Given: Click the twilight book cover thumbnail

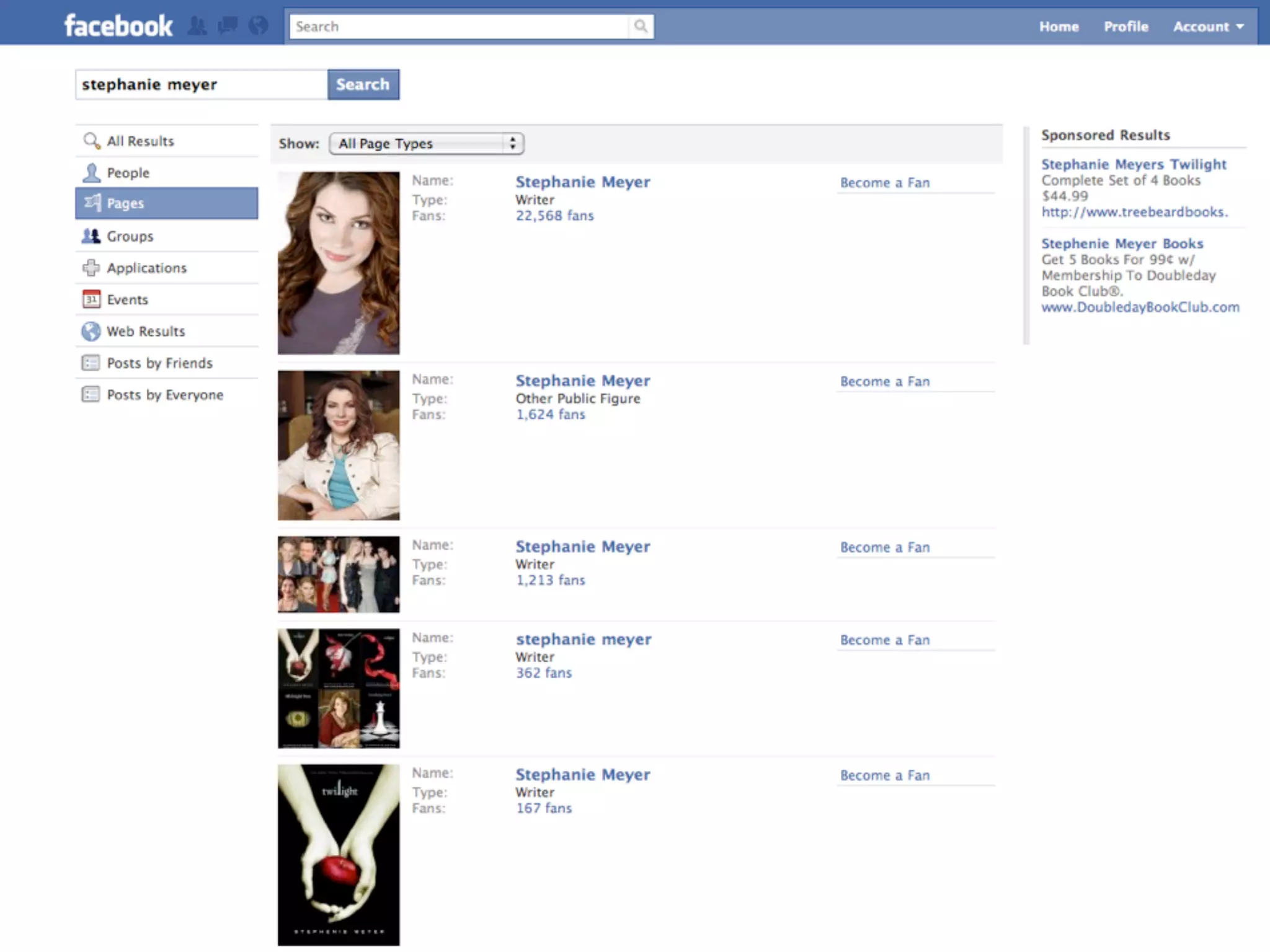Looking at the screenshot, I should click(x=339, y=855).
